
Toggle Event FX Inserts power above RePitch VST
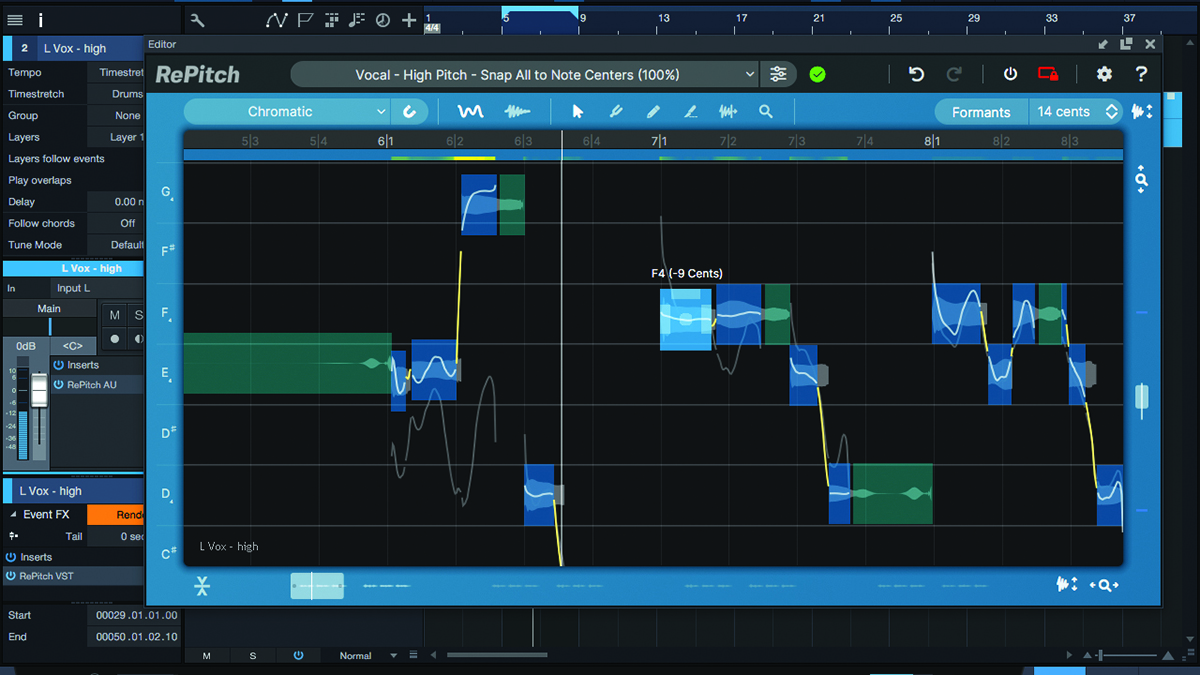click(x=11, y=557)
